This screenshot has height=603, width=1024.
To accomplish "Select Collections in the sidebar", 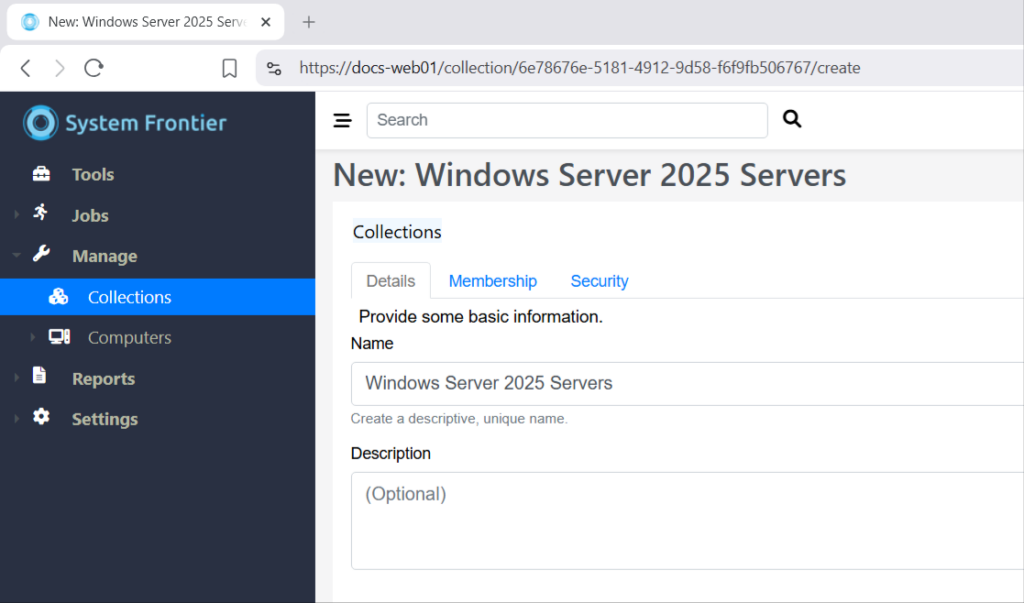I will click(x=129, y=297).
